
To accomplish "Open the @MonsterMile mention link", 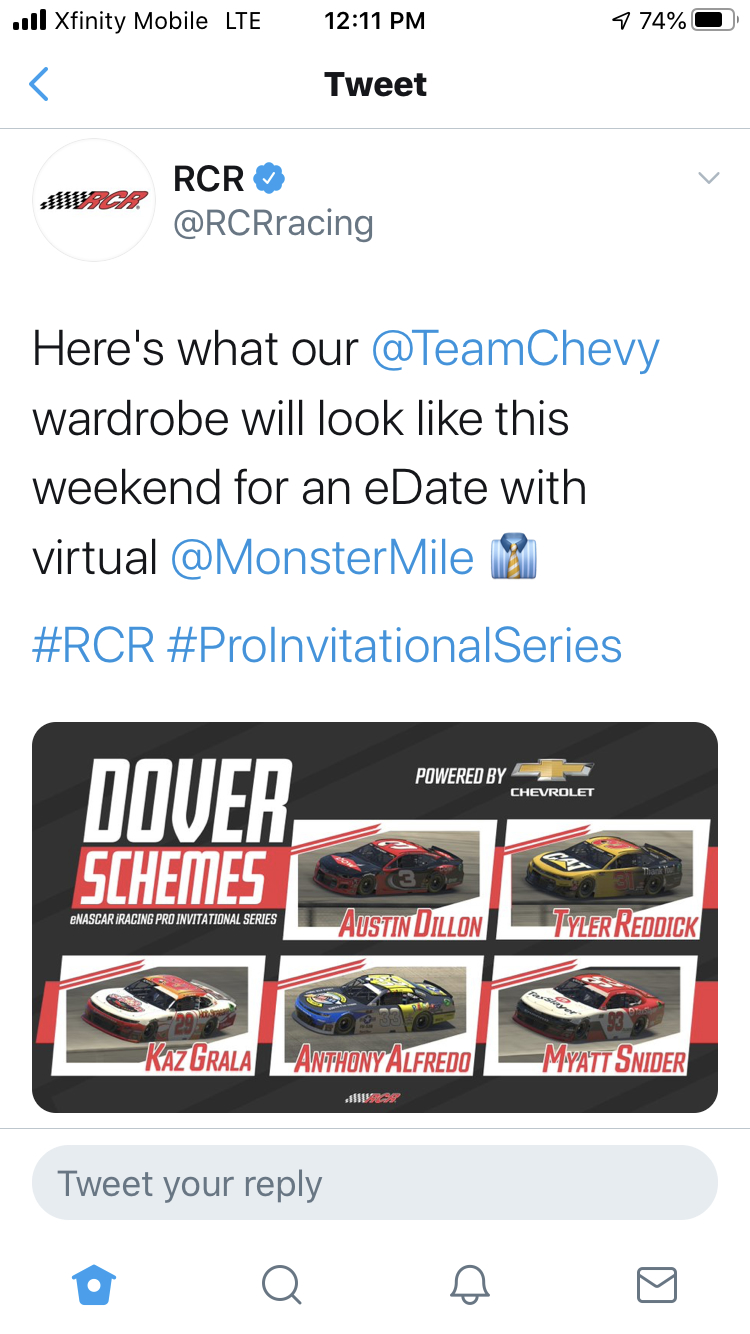I will pyautogui.click(x=322, y=558).
